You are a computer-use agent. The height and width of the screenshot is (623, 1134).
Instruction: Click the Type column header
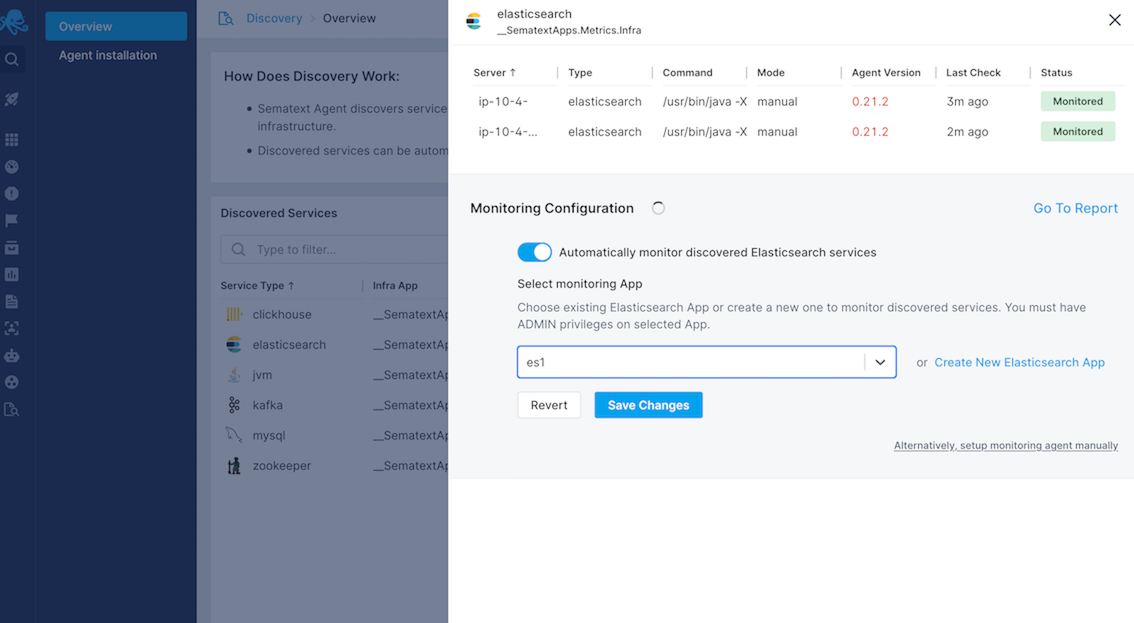pos(580,72)
